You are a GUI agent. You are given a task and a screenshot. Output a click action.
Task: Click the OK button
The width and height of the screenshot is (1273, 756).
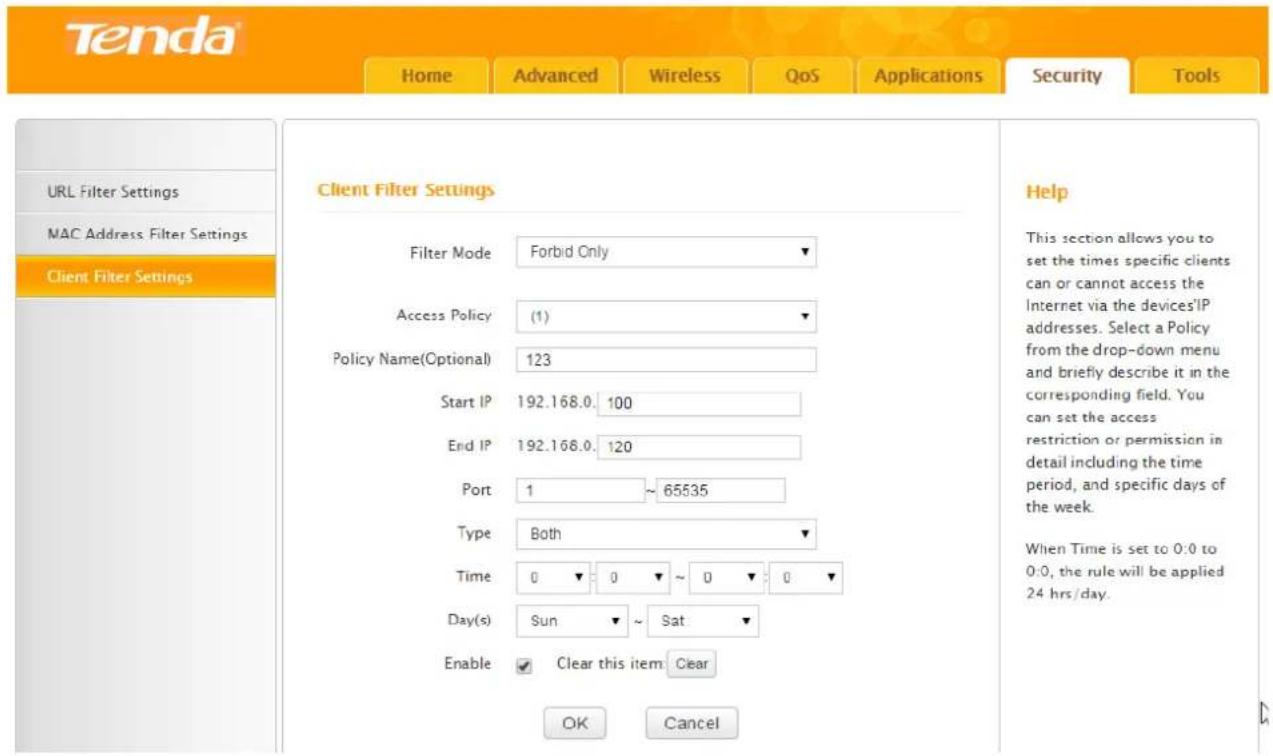tap(574, 723)
